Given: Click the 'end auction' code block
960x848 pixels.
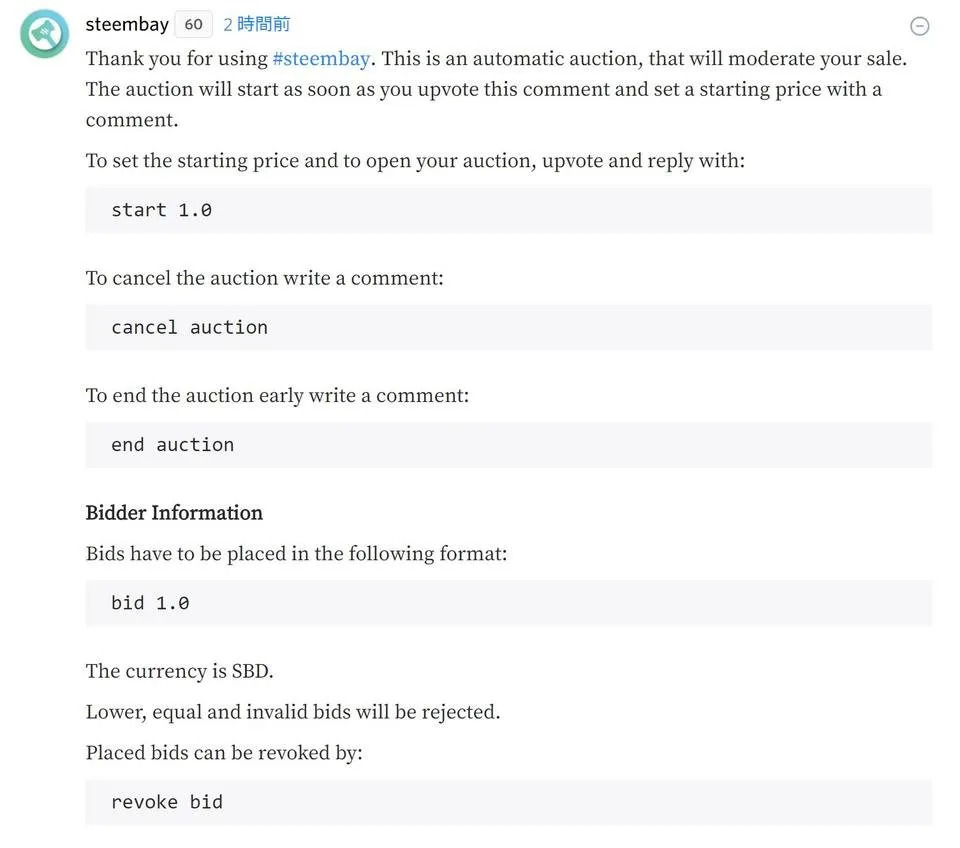Looking at the screenshot, I should tap(508, 445).
